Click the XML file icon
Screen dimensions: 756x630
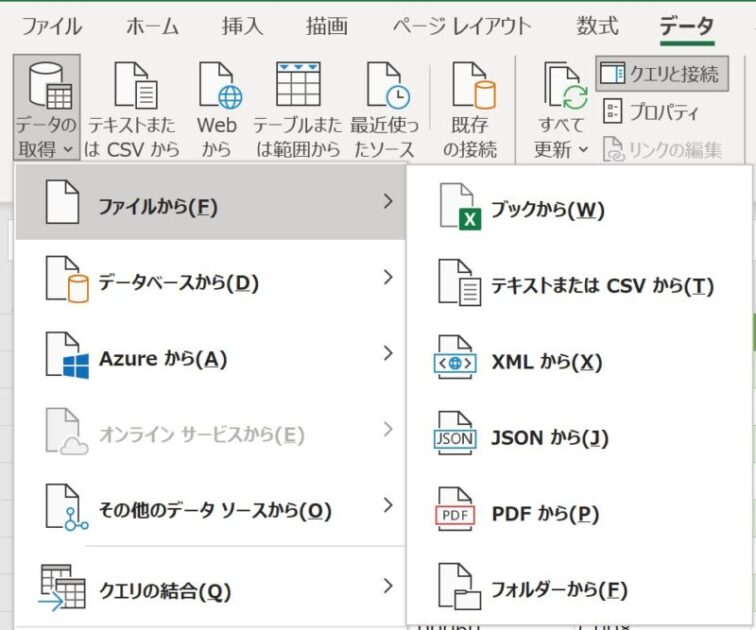click(x=455, y=358)
